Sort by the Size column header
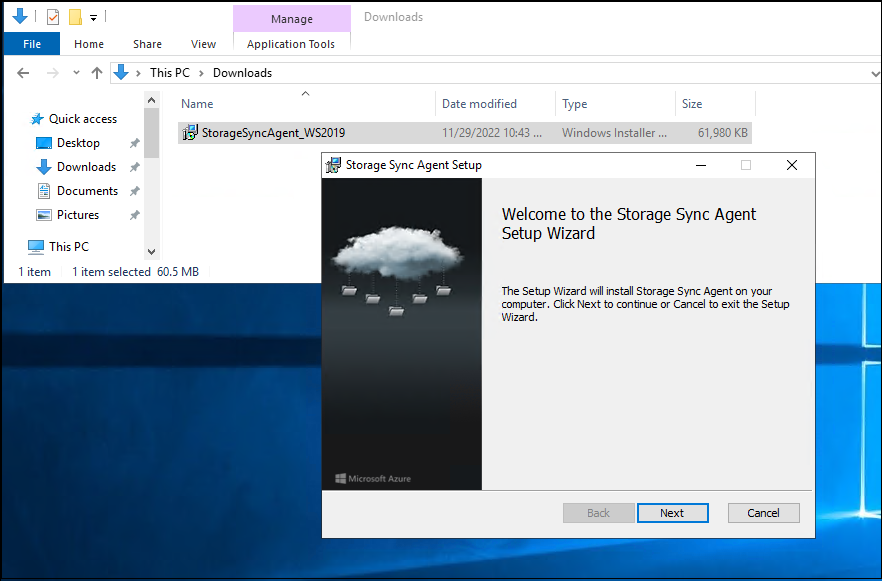 692,103
